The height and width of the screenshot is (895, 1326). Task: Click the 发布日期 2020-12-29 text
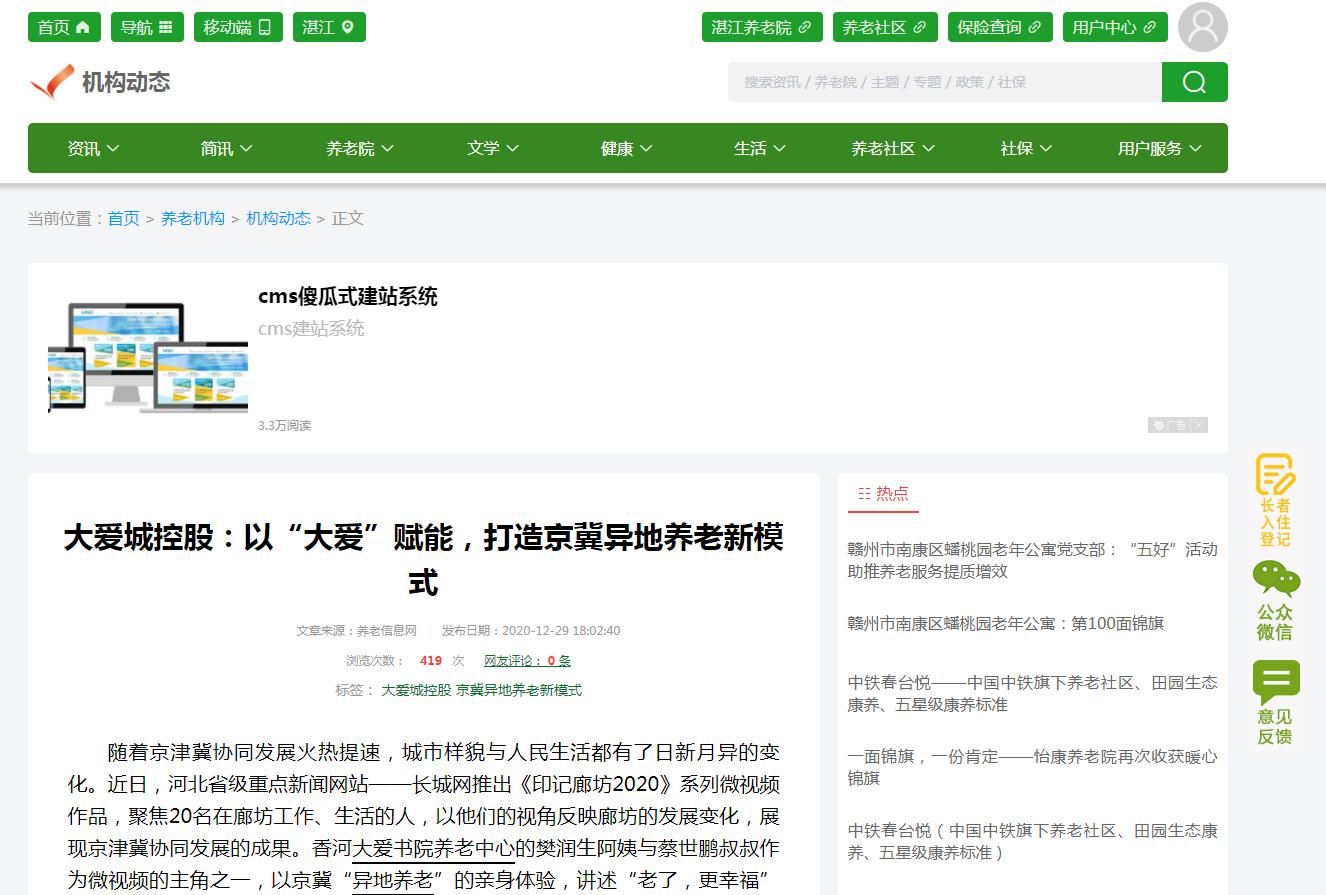531,630
